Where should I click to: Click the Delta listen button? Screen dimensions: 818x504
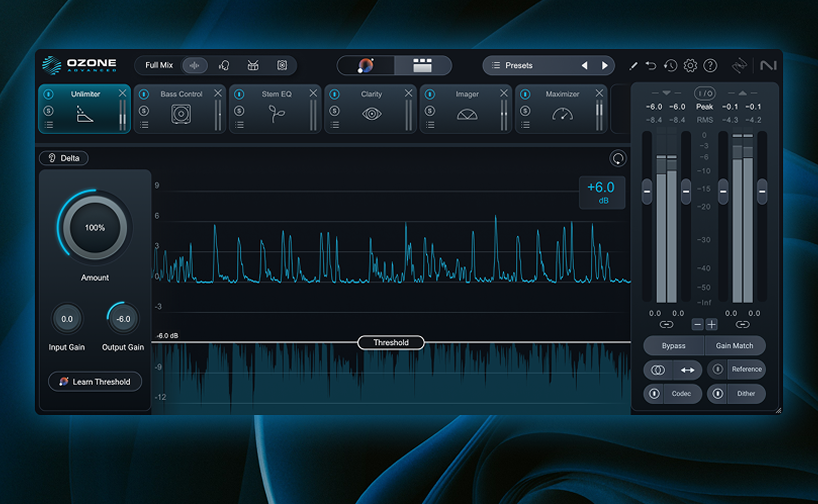click(64, 158)
